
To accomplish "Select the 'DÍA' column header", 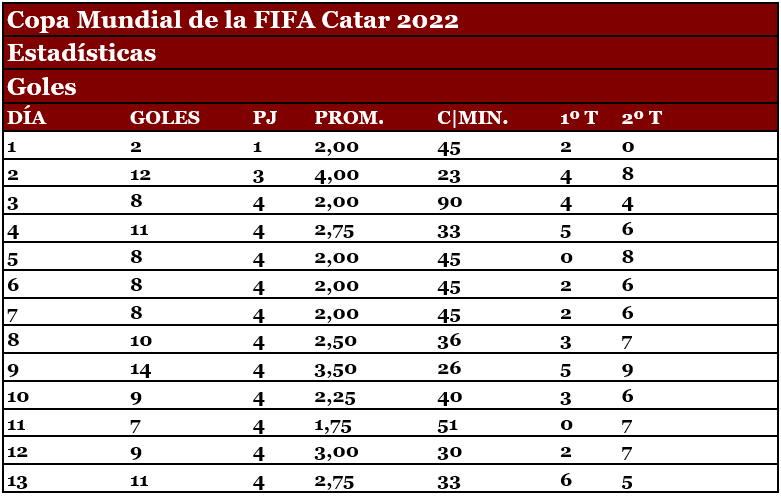I will [27, 118].
